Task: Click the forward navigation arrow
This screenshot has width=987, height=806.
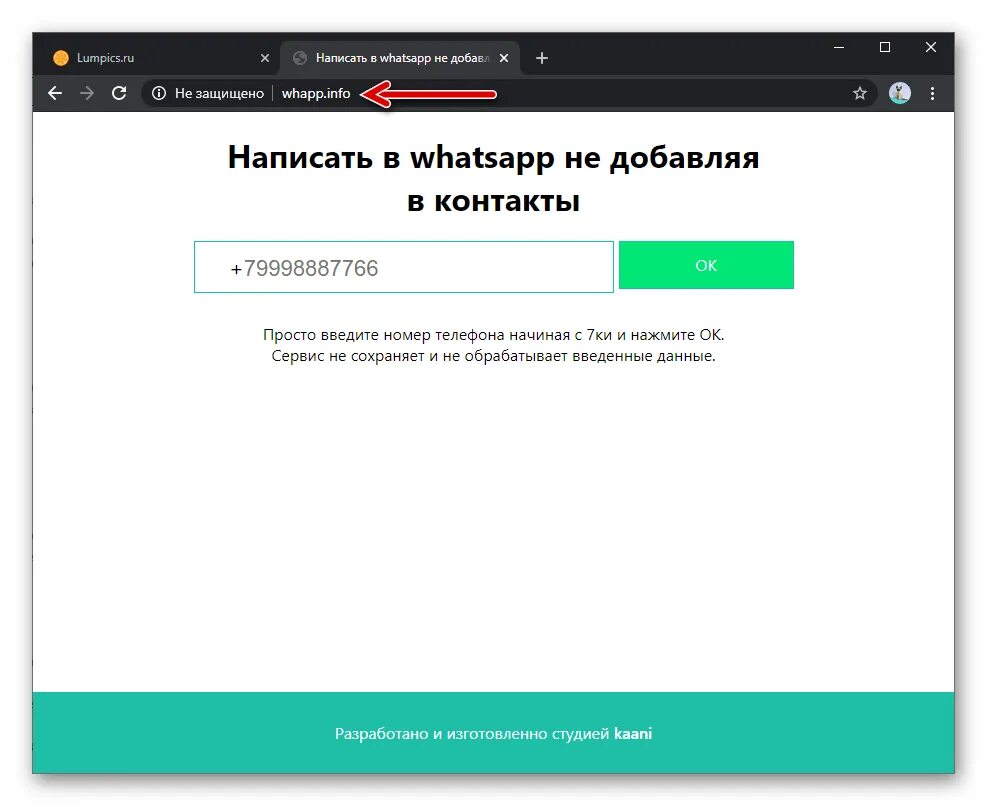Action: tap(87, 93)
